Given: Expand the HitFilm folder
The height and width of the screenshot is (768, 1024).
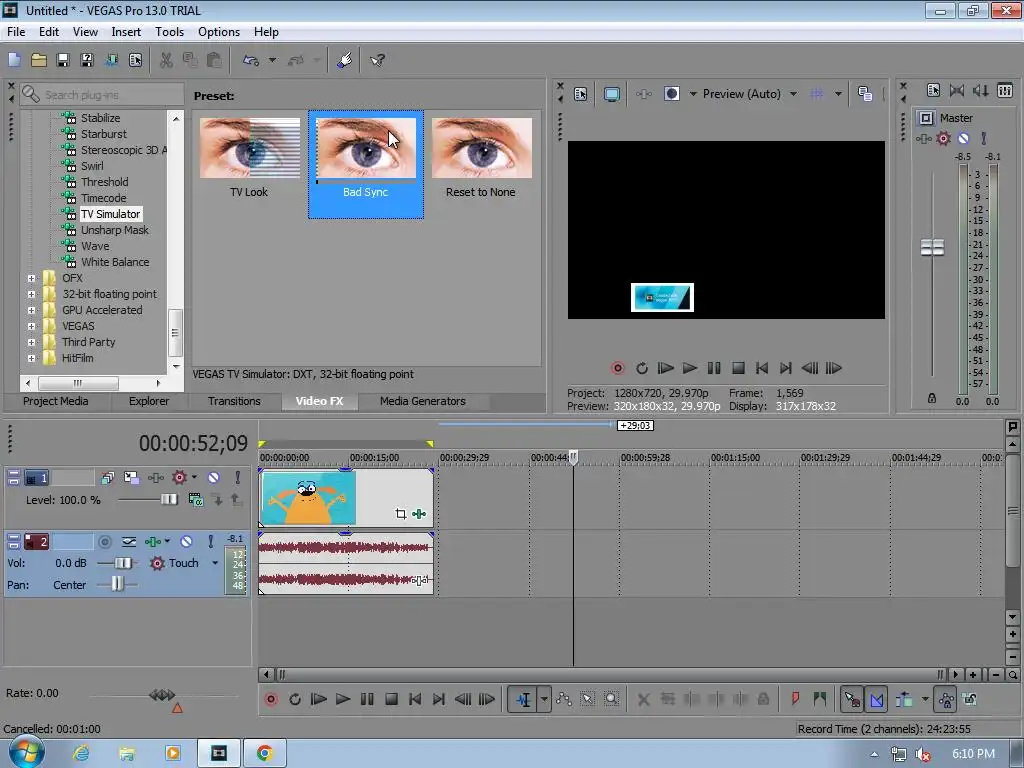Looking at the screenshot, I should (31, 358).
